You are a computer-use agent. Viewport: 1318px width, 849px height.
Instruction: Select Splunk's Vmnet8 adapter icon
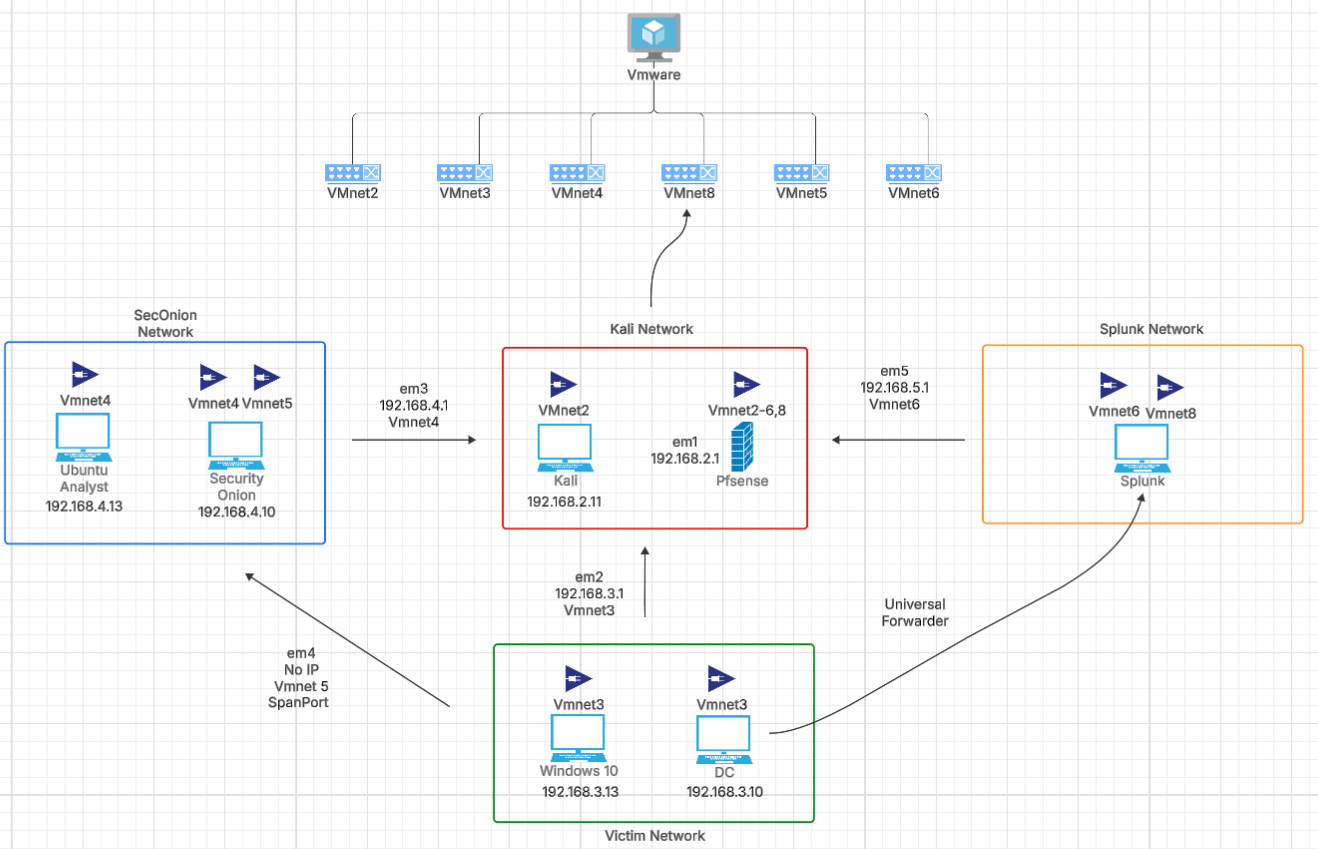(1171, 388)
